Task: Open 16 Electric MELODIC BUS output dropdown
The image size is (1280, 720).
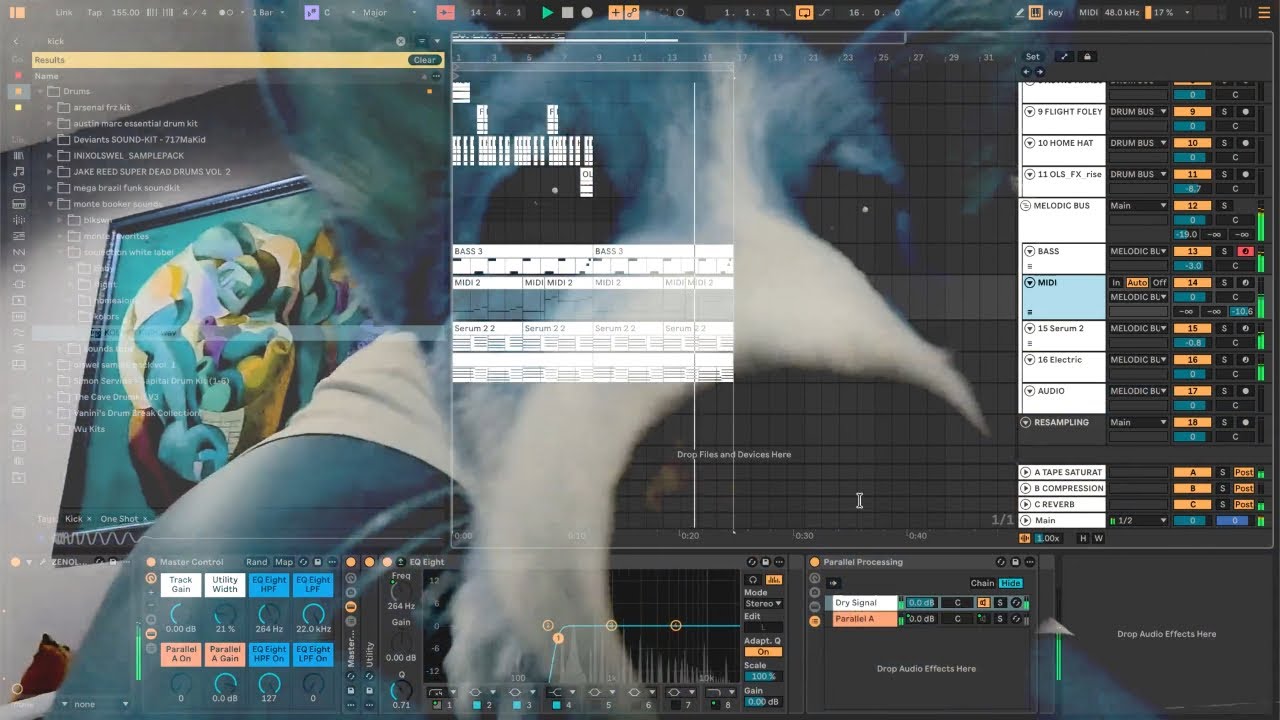Action: pyautogui.click(x=1138, y=360)
